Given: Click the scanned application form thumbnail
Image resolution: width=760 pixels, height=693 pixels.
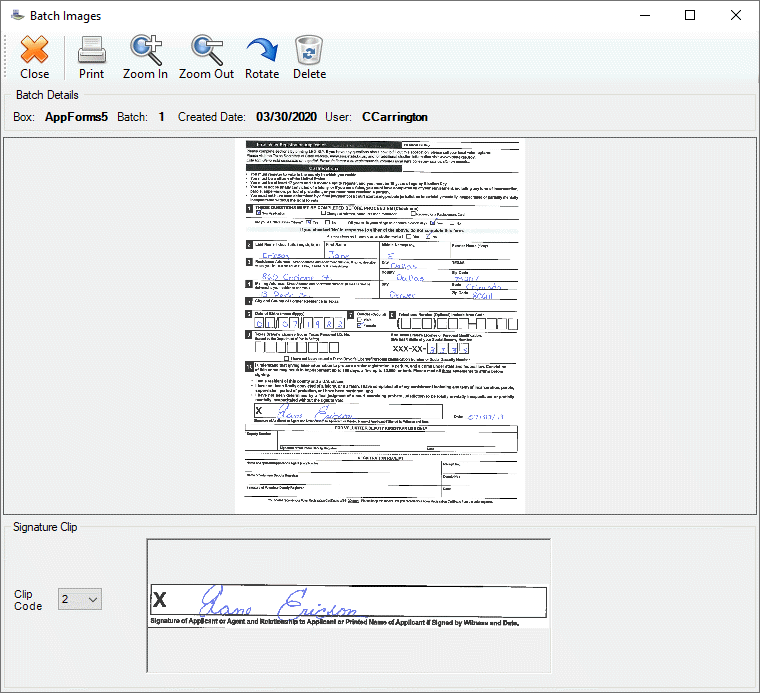Looking at the screenshot, I should 380,326.
